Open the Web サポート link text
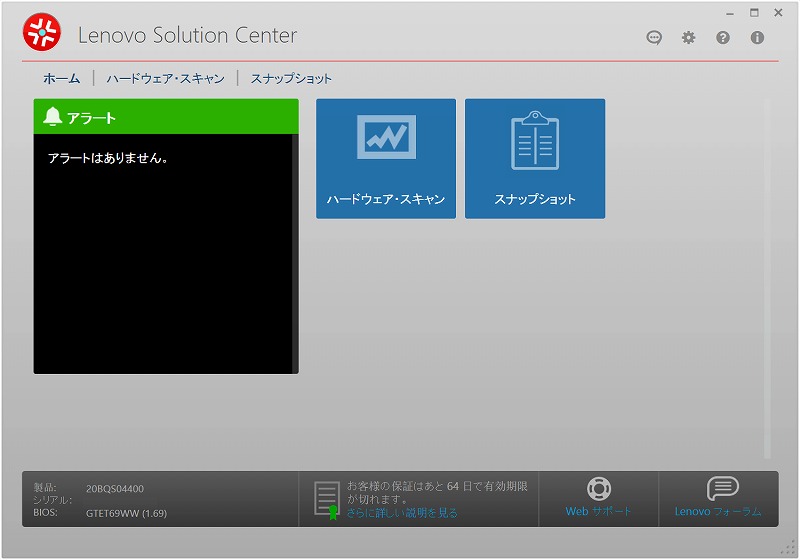 [598, 511]
